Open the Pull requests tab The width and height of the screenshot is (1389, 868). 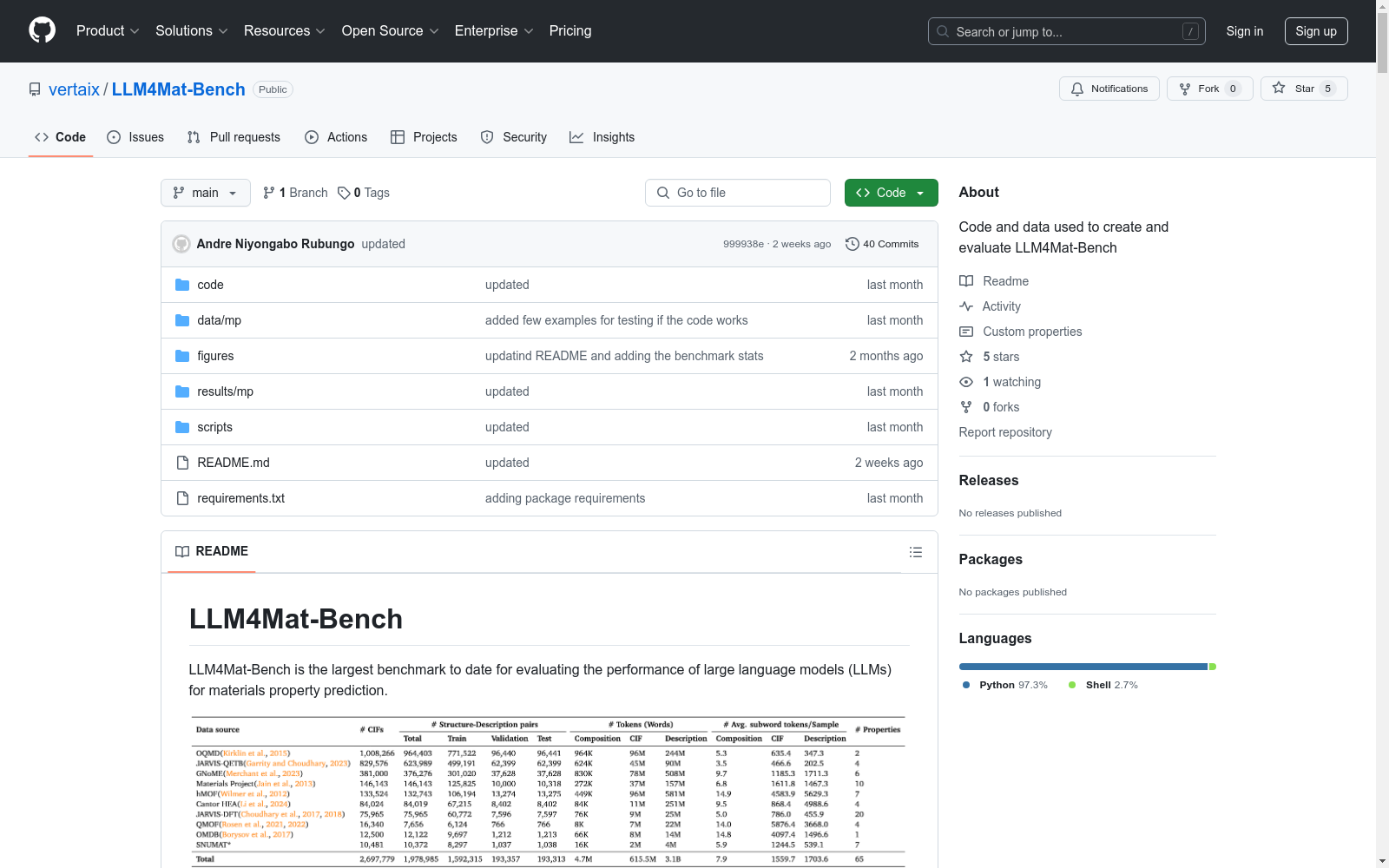(234, 137)
